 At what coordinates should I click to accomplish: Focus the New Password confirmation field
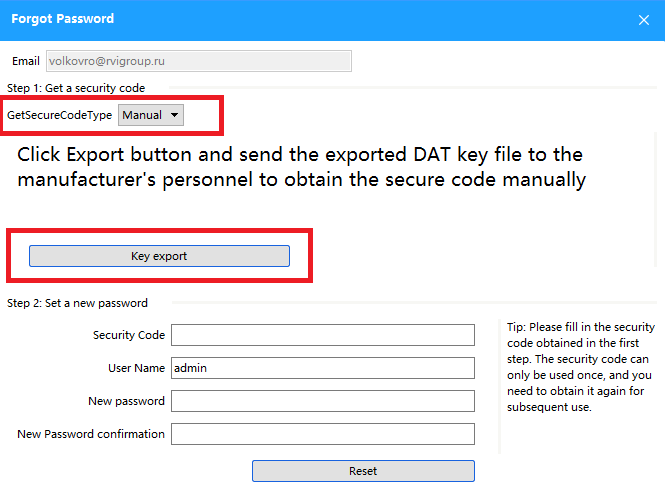(322, 434)
